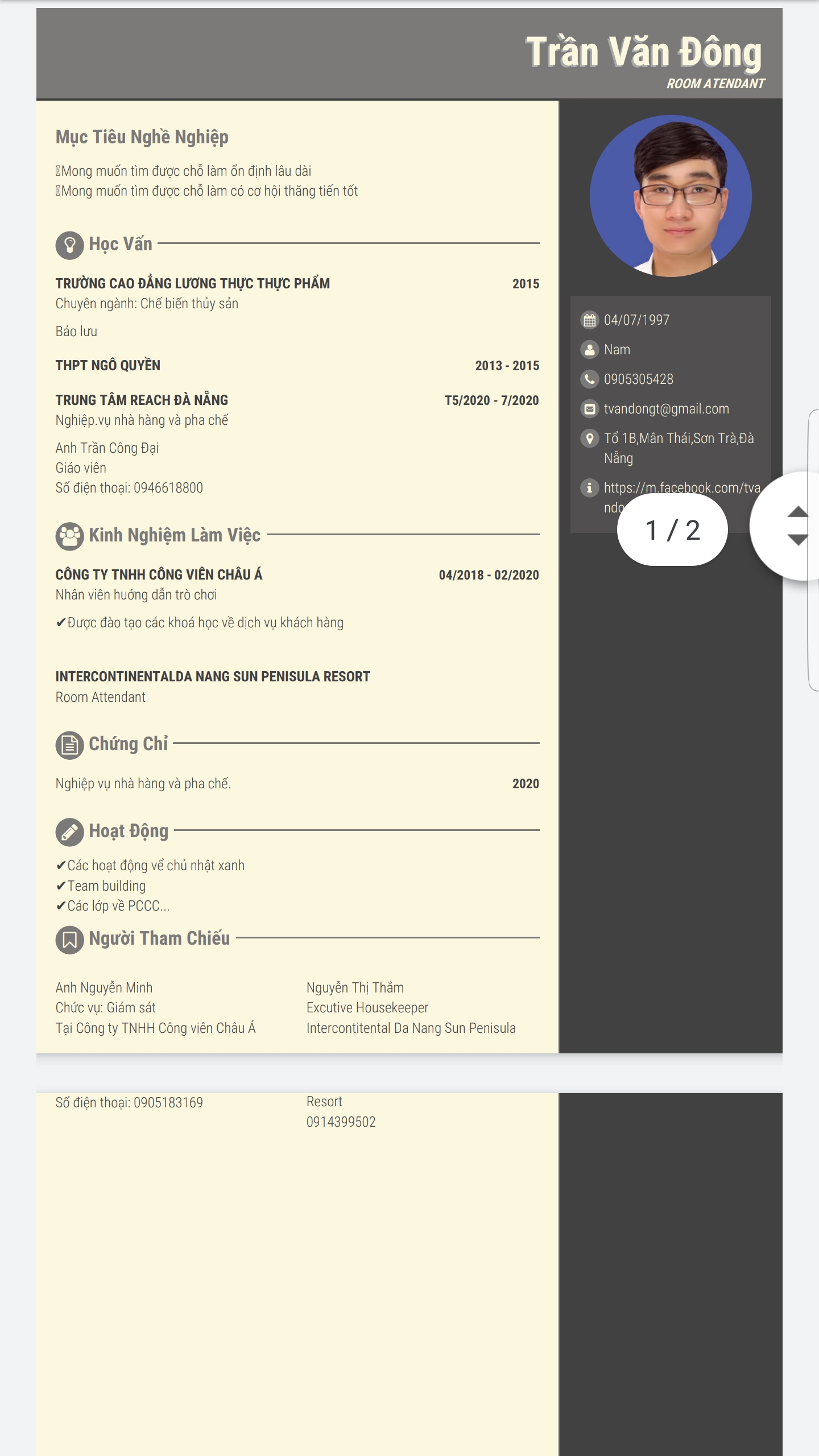The width and height of the screenshot is (819, 1456).
Task: Click the Mục Tiêu Nghề Nghiệp heading
Action: [x=142, y=137]
